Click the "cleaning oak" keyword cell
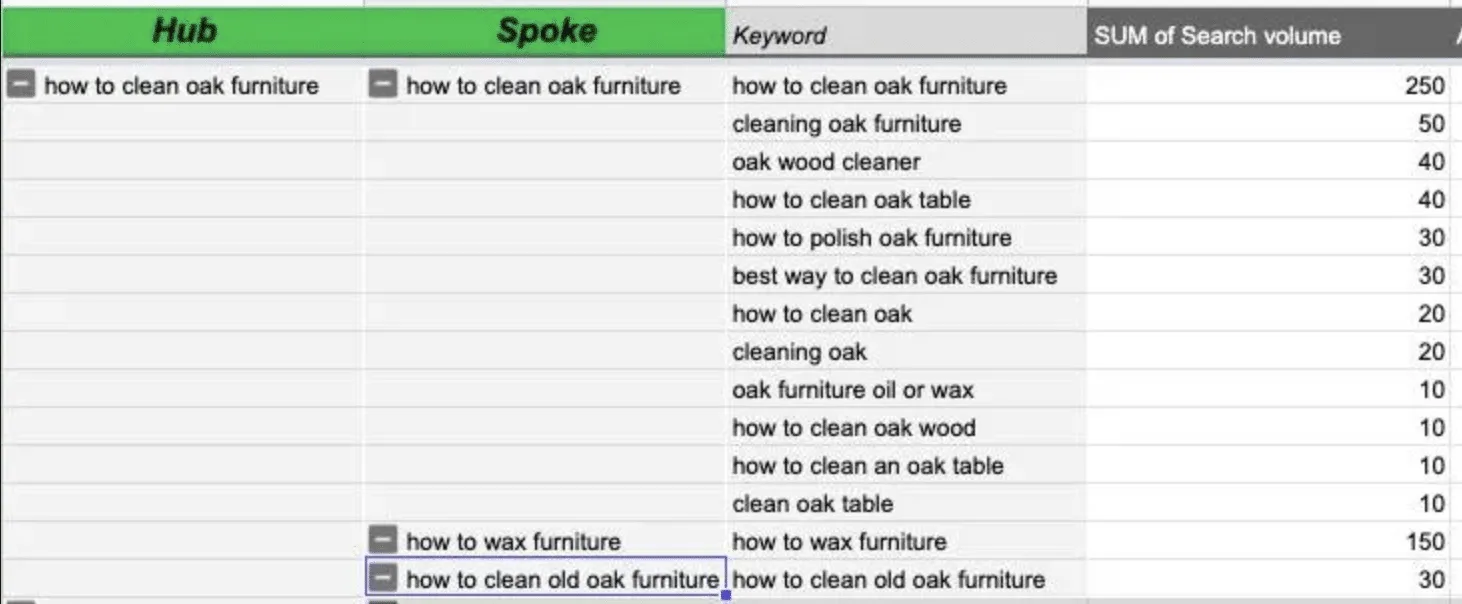This screenshot has width=1462, height=604. [x=906, y=352]
